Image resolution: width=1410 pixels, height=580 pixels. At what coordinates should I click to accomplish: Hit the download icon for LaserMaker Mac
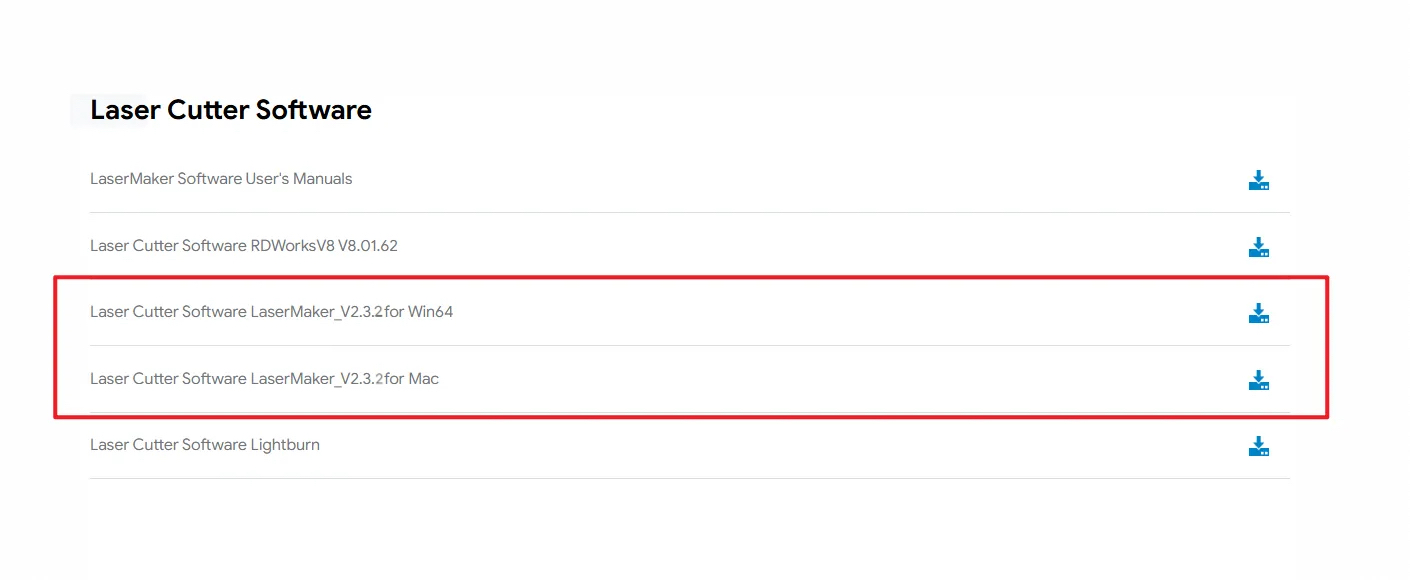click(1258, 380)
